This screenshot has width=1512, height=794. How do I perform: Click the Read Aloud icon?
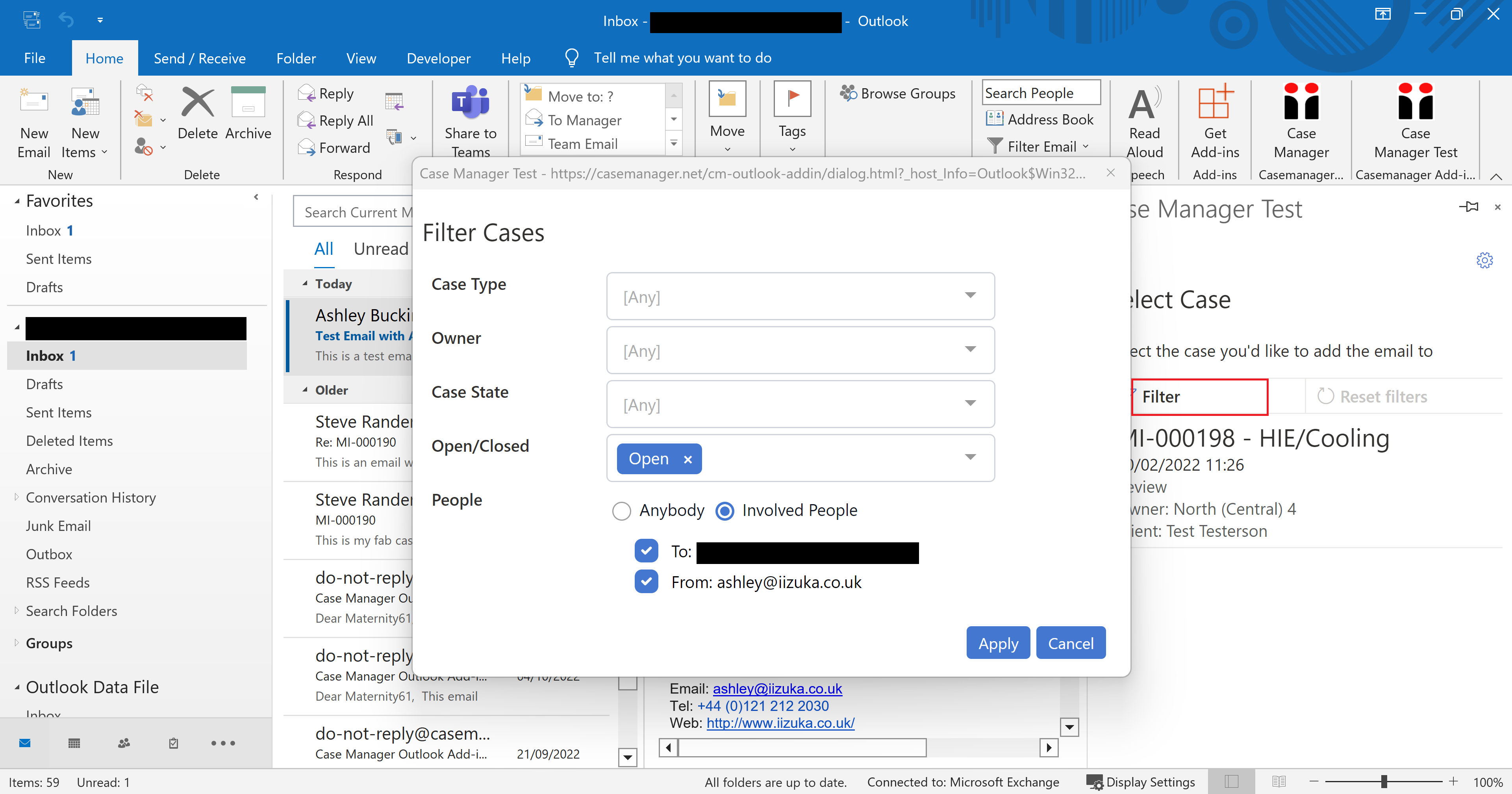[1145, 122]
